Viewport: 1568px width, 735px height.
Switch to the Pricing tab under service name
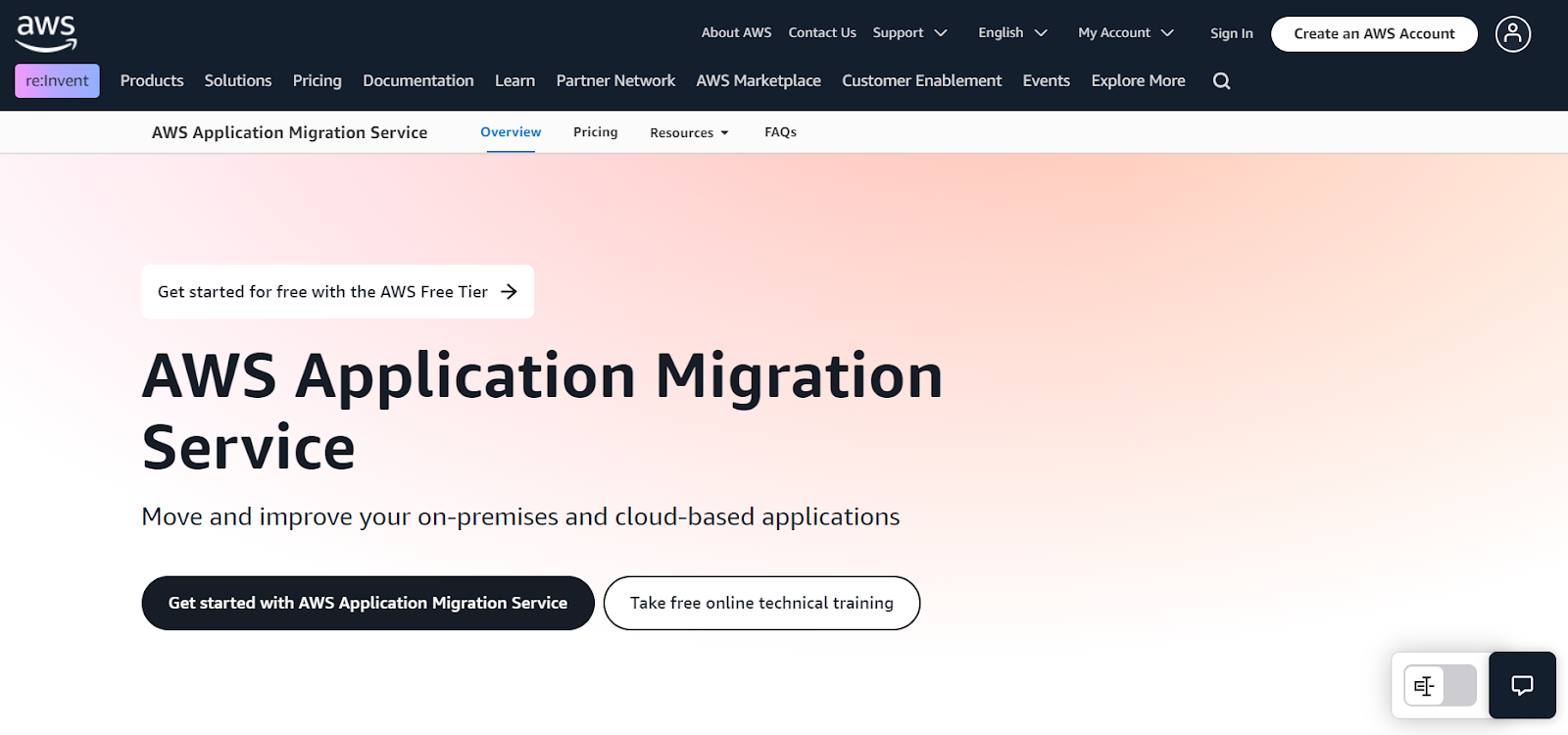point(596,132)
